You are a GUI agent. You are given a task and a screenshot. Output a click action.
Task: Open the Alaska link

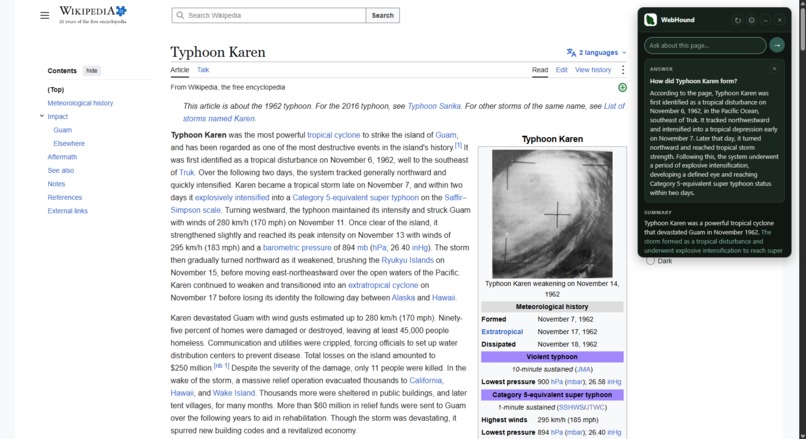(403, 298)
